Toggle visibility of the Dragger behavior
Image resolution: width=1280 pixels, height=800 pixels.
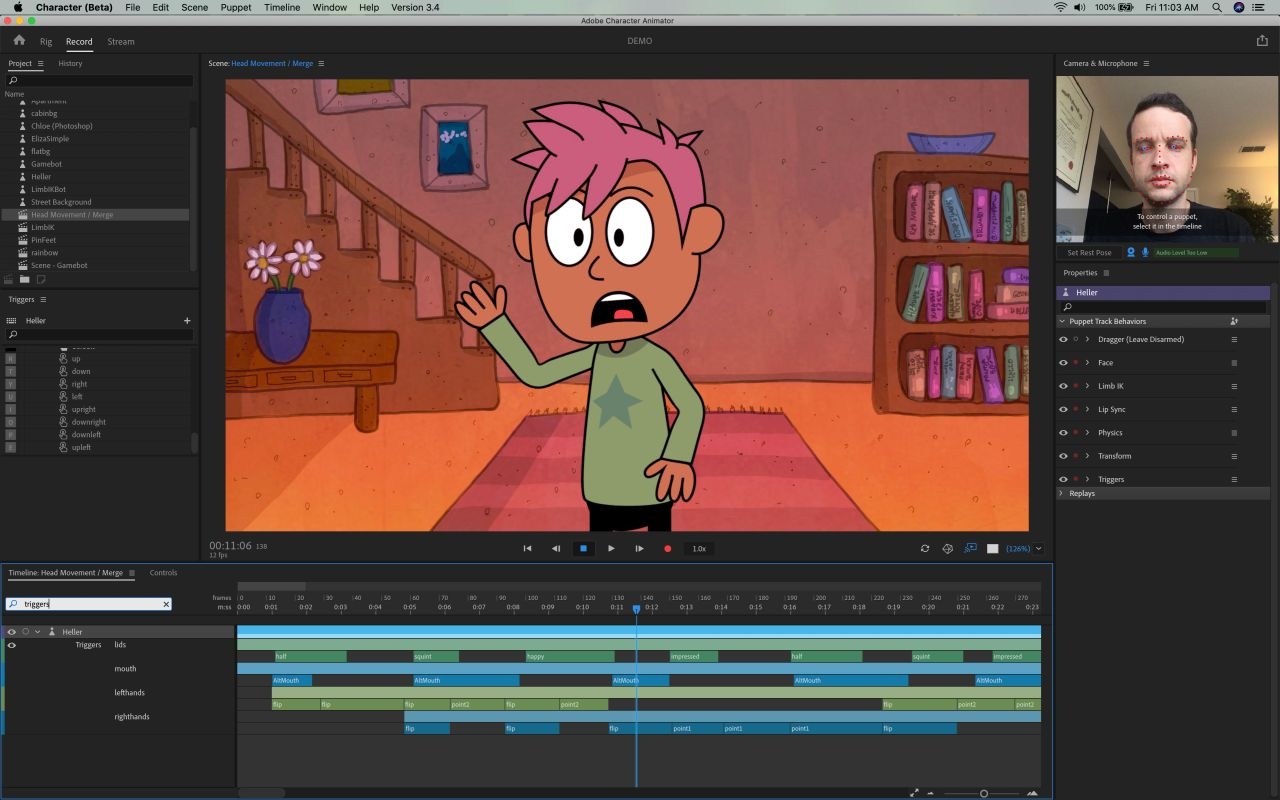point(1063,339)
